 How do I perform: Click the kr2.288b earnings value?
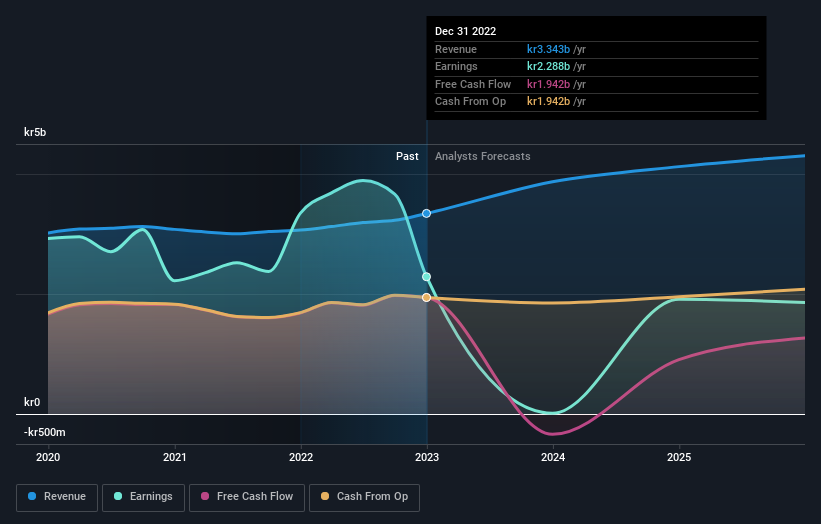click(x=548, y=66)
